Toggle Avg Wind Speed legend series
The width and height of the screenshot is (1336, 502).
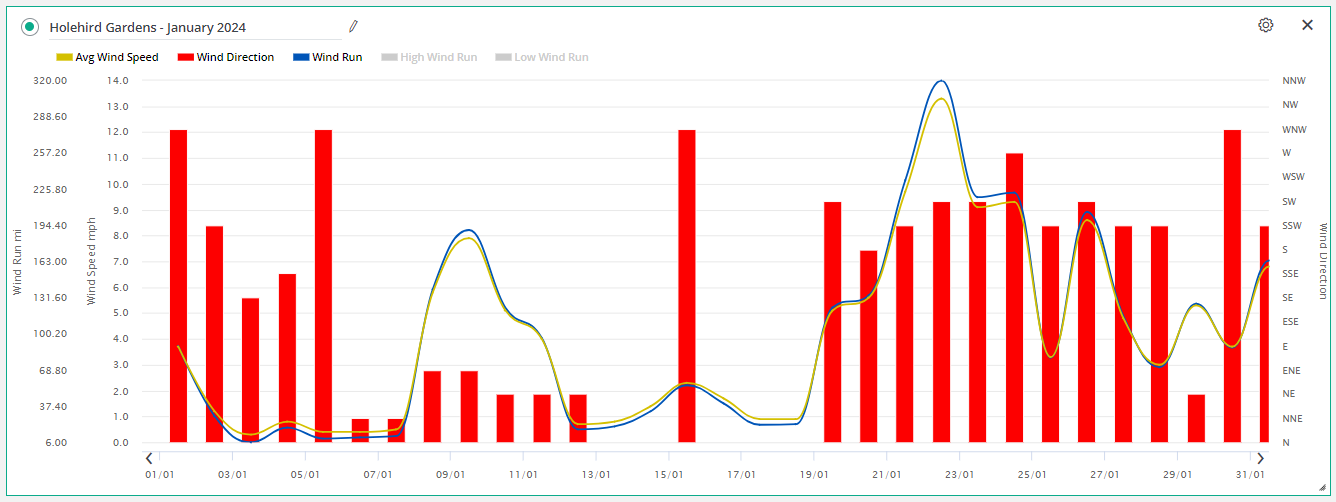point(107,57)
